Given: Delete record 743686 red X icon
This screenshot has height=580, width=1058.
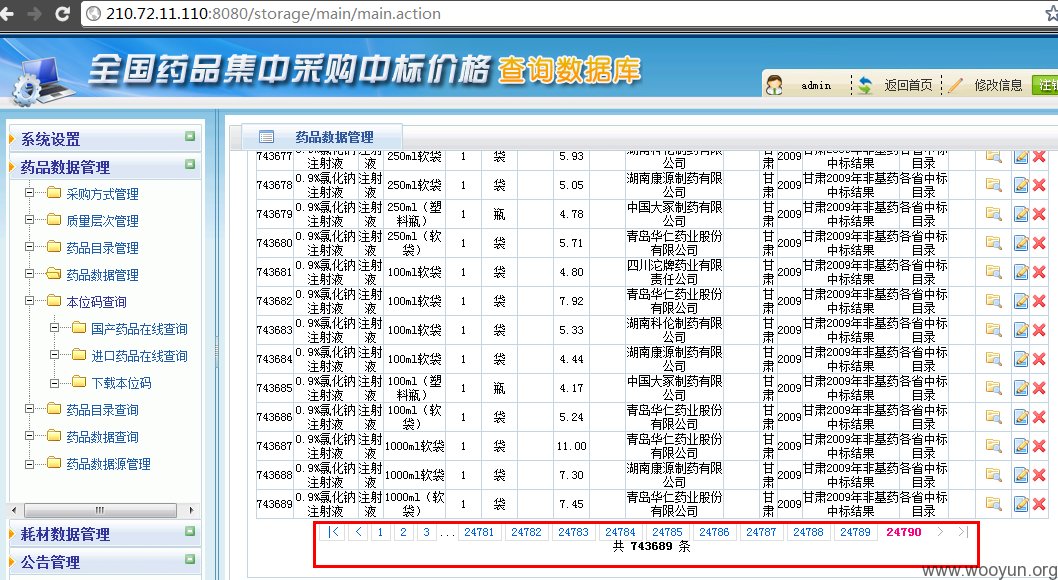Looking at the screenshot, I should tap(1039, 417).
